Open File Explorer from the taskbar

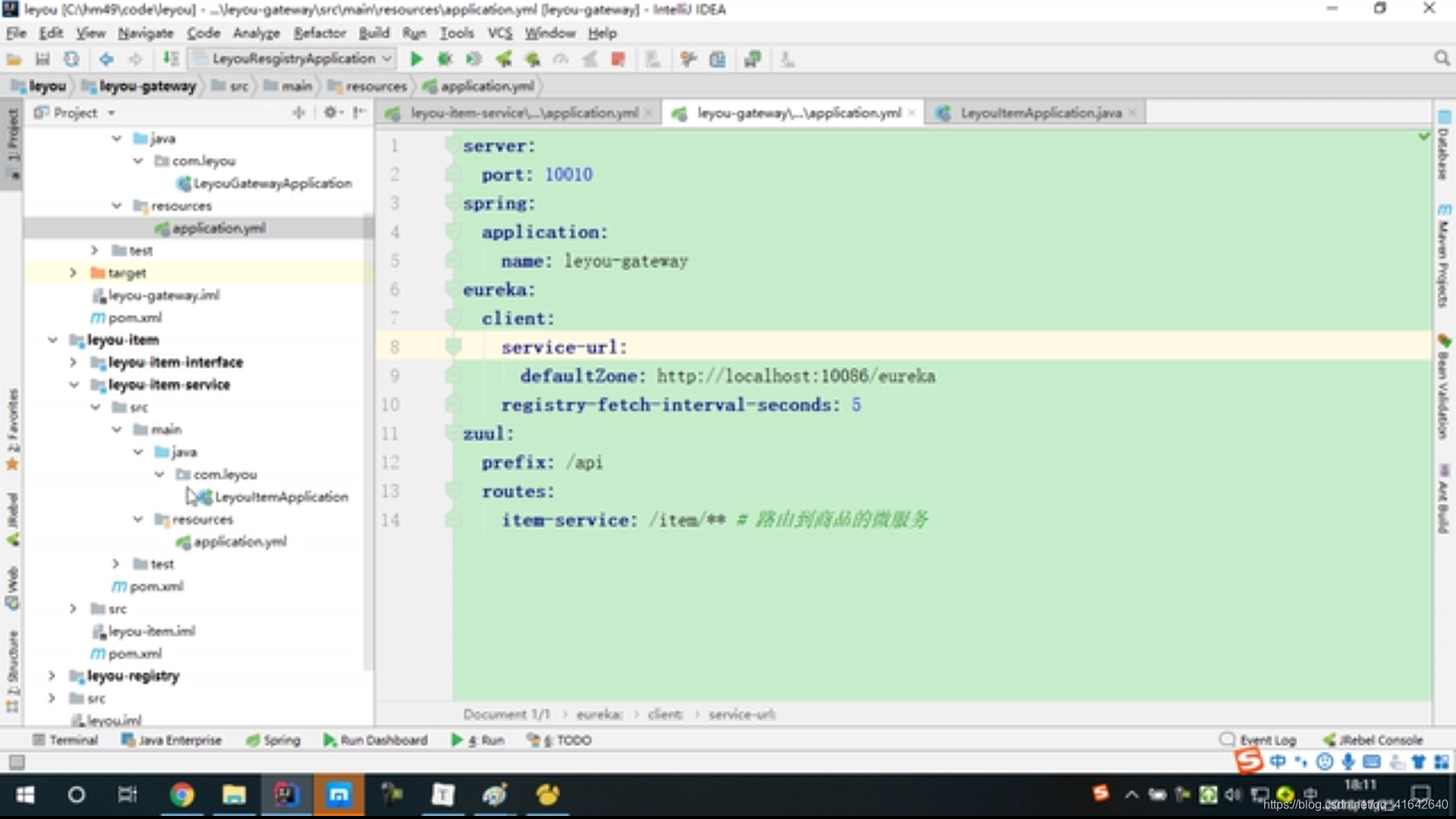click(x=234, y=795)
